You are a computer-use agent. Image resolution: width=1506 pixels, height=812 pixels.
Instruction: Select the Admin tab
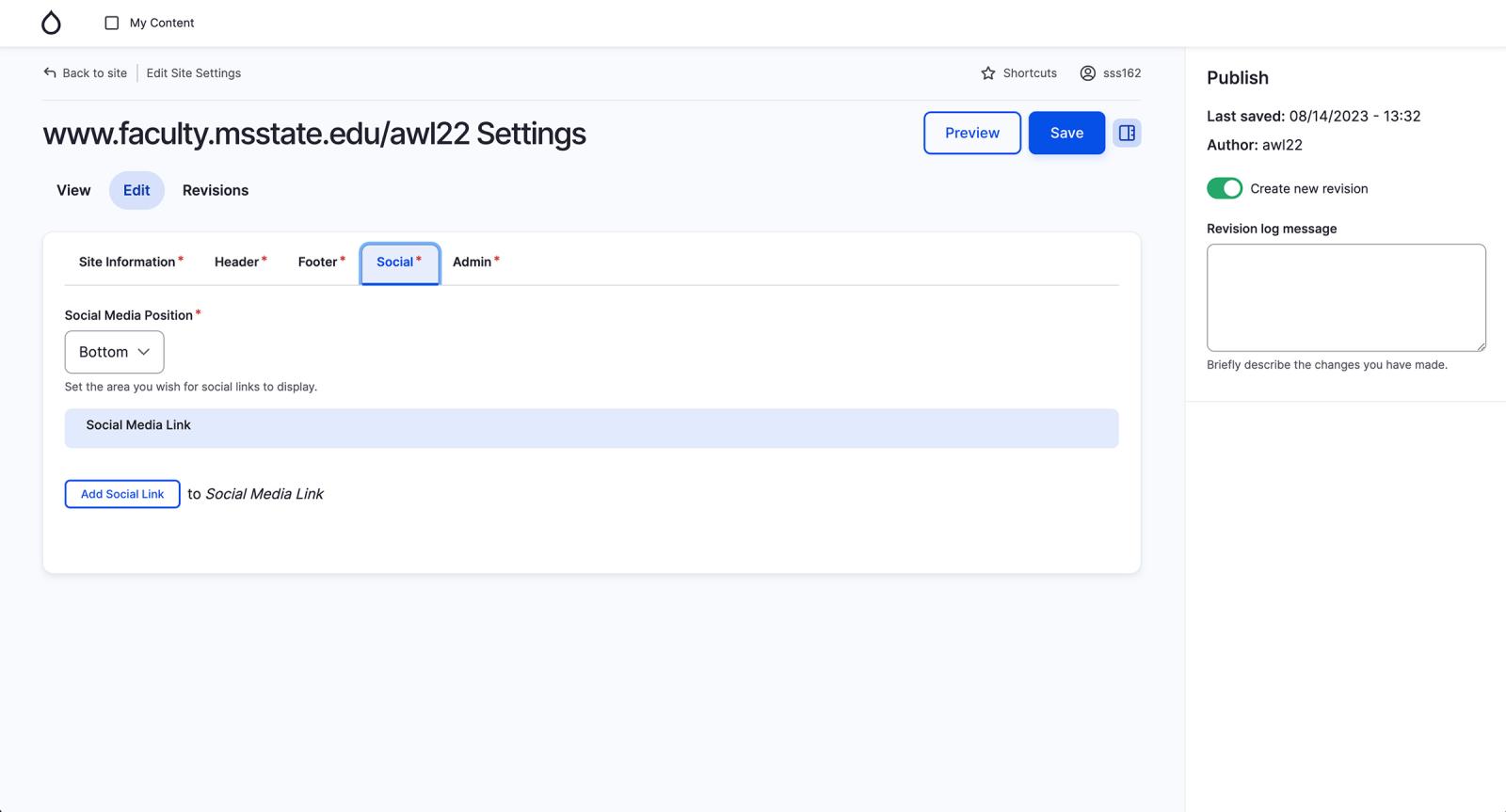coord(472,262)
